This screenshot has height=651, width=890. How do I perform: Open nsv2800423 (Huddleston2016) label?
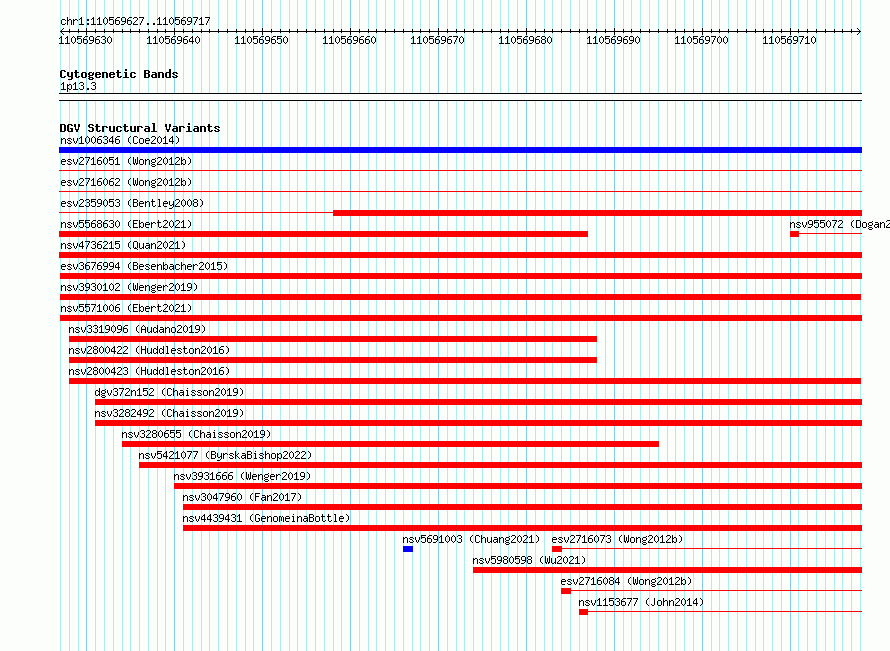149,371
